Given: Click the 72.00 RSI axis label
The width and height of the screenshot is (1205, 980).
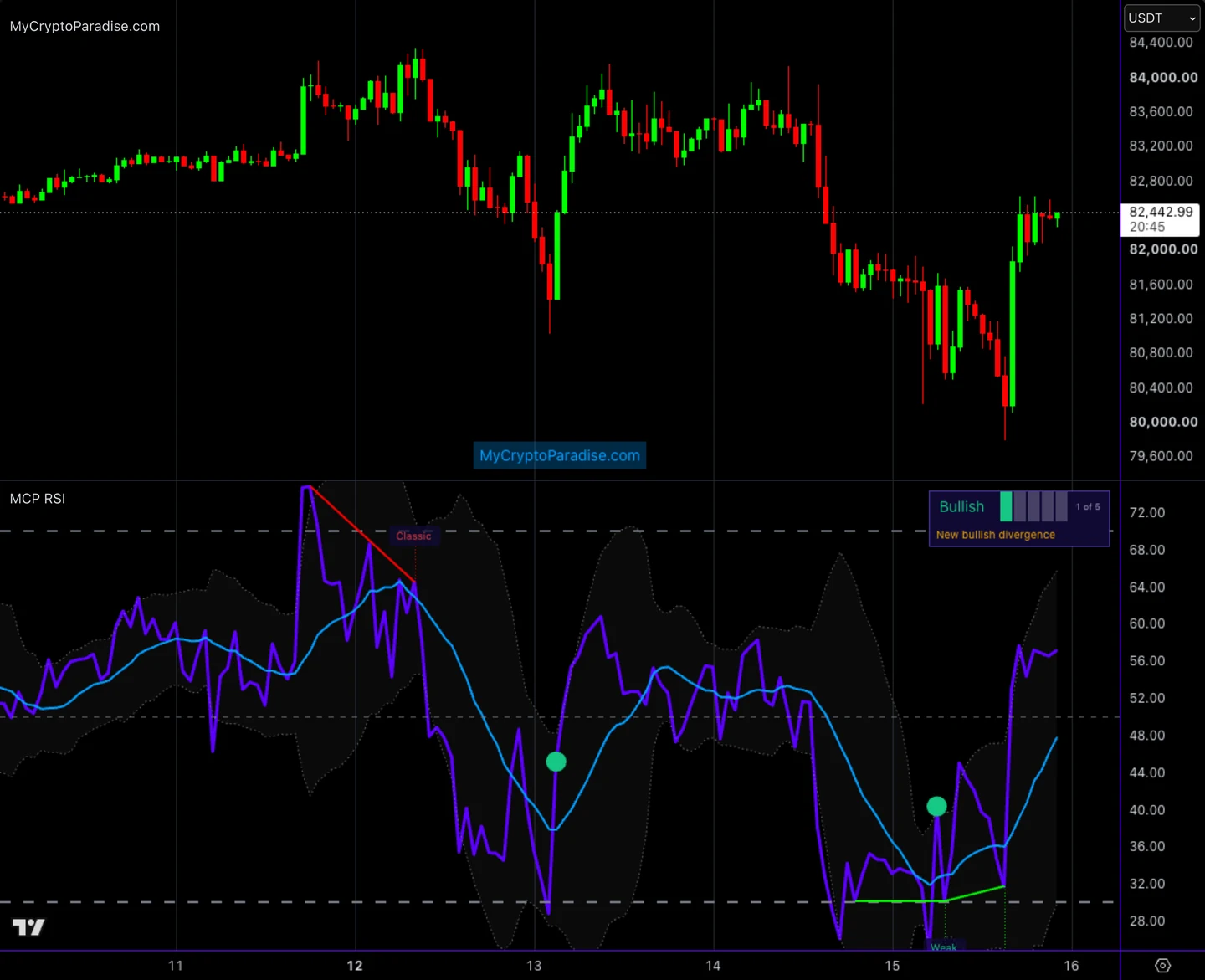Looking at the screenshot, I should pos(1146,512).
